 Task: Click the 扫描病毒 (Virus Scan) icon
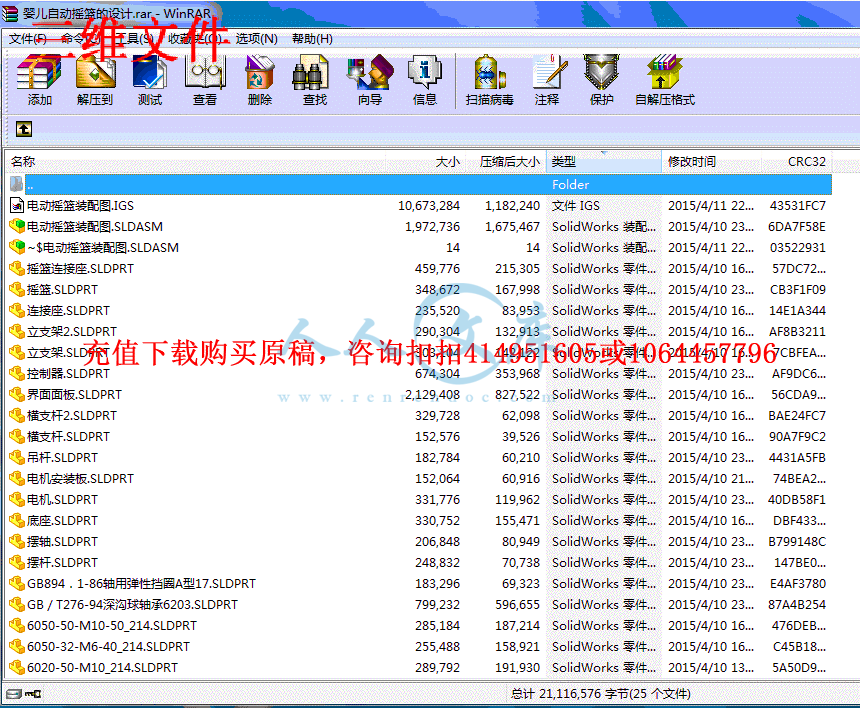click(x=489, y=72)
